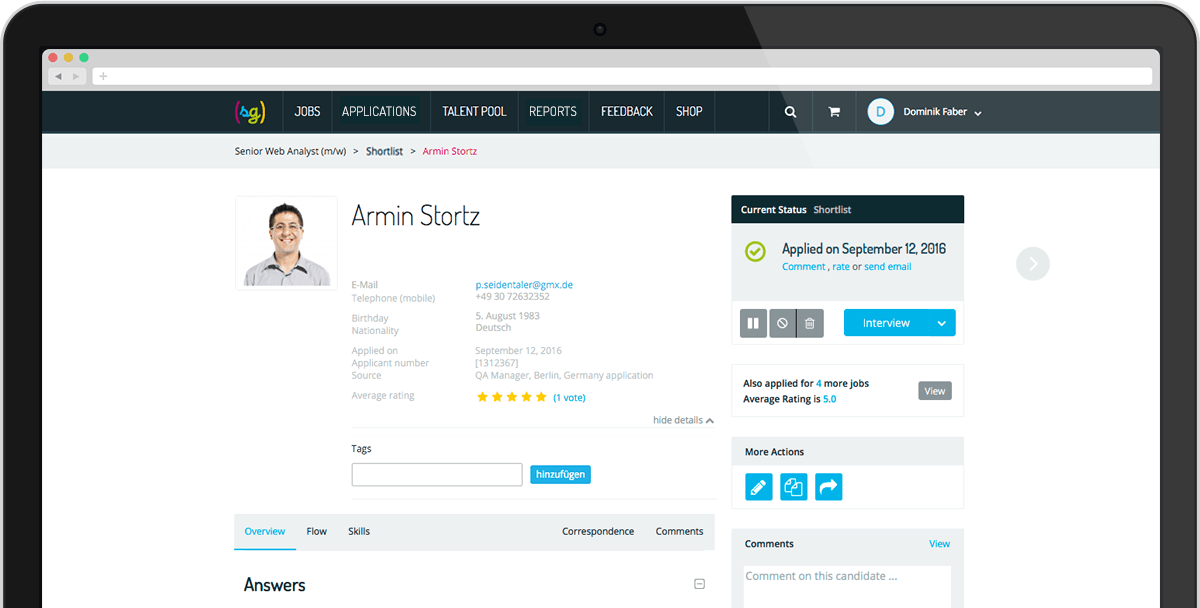Open the TALENT POOL navigation item
Screen dimensions: 1200x608
point(474,111)
